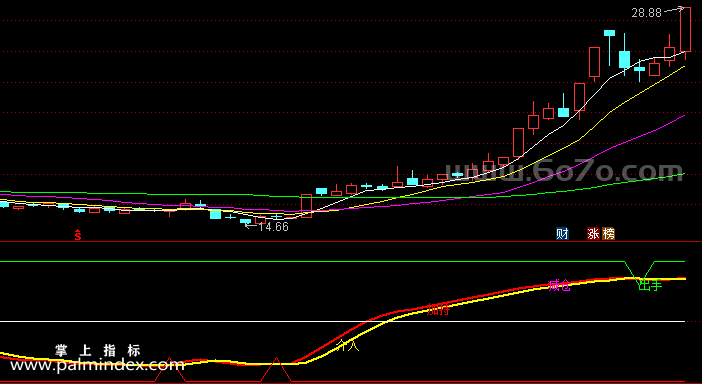Viewport: 702px width, 384px height.
Task: Select the 28.88 high price label
Action: (646, 13)
